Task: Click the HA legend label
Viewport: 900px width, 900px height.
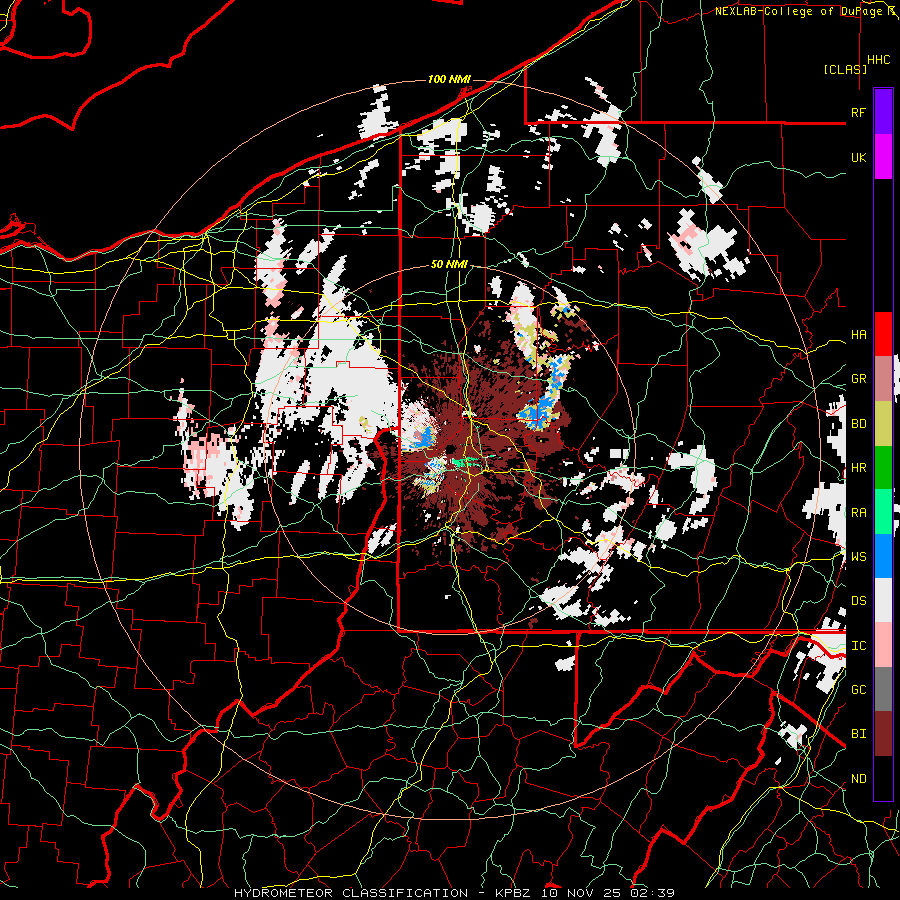Action: coord(858,335)
